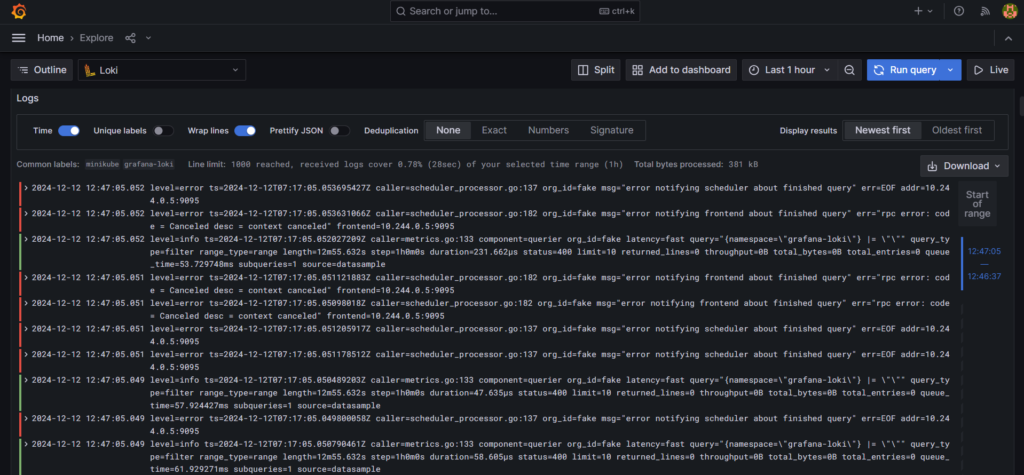Click the Explore breadcrumb
Viewport: 1024px width, 475px height.
(96, 38)
